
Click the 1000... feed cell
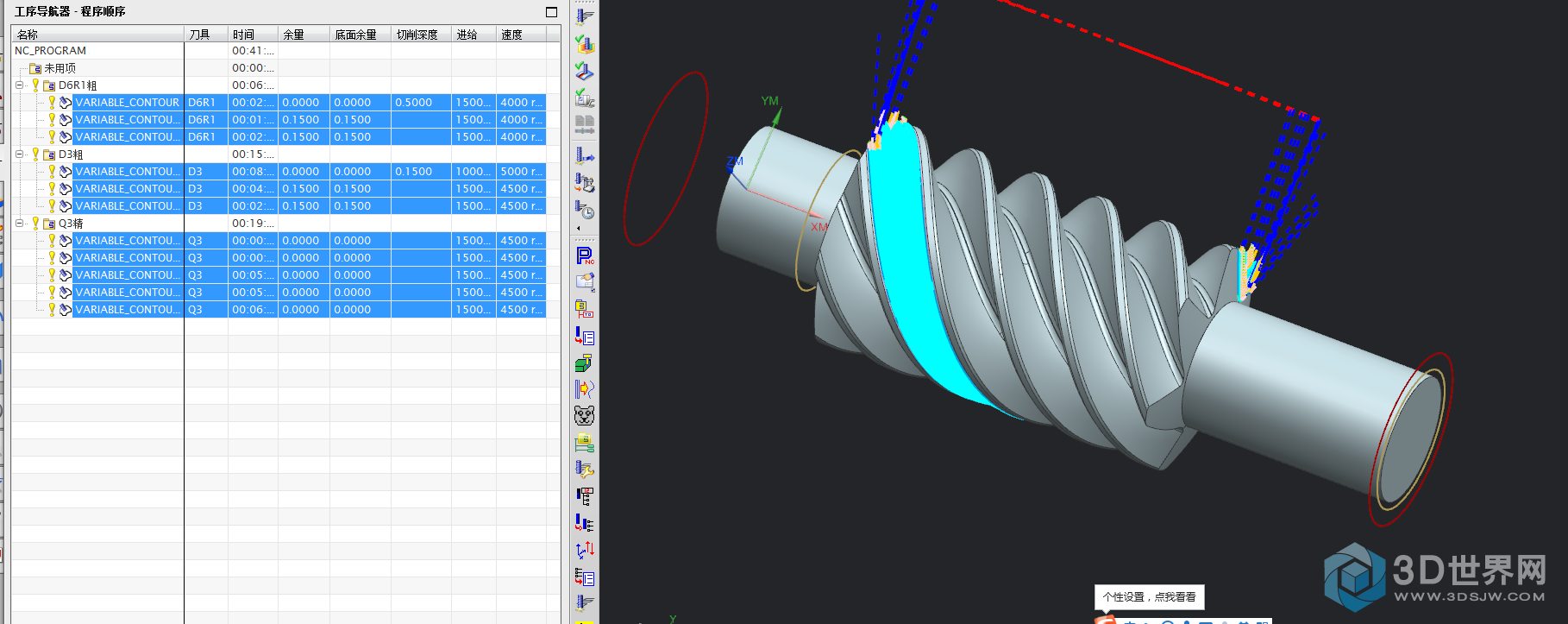coord(474,172)
